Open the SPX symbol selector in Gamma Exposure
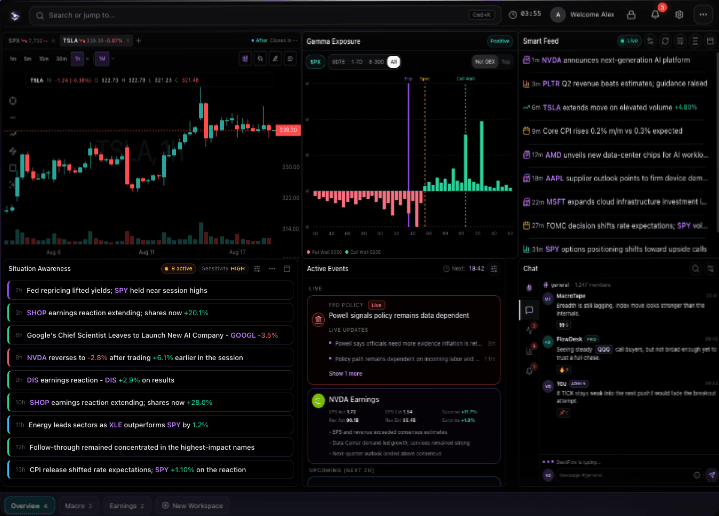The height and width of the screenshot is (516, 719). coord(315,62)
